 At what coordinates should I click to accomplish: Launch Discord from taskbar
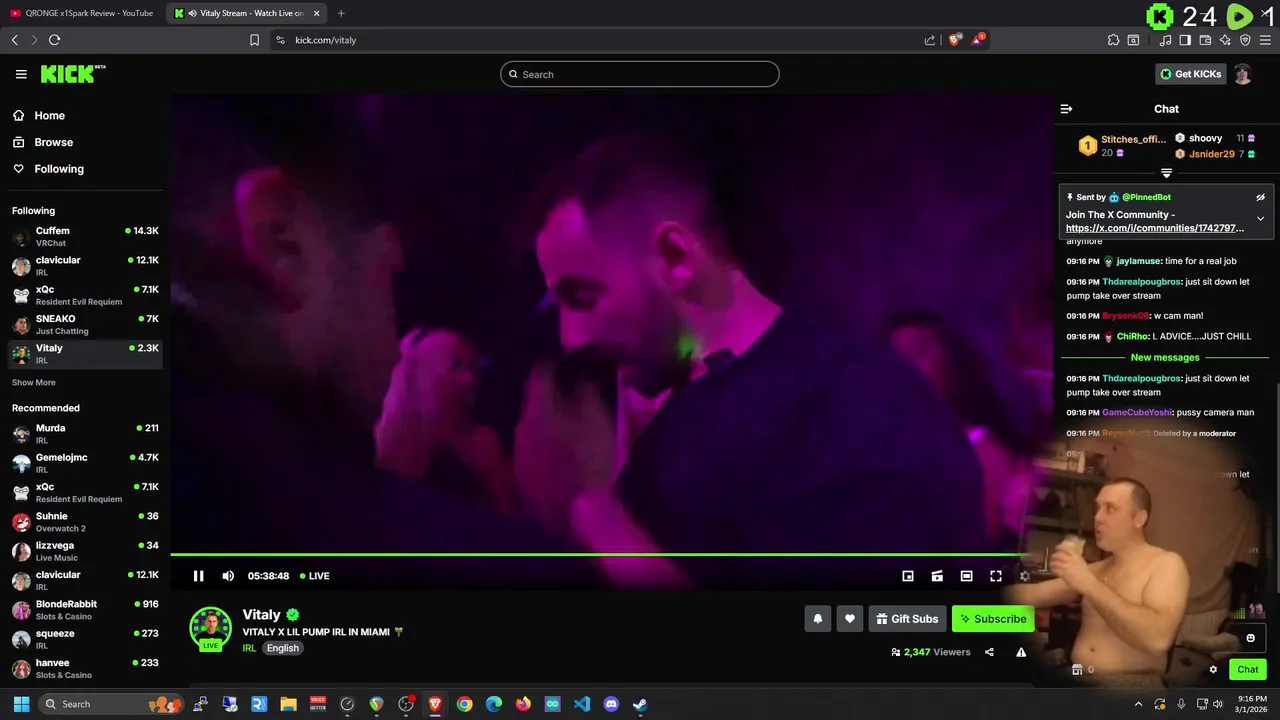click(611, 704)
